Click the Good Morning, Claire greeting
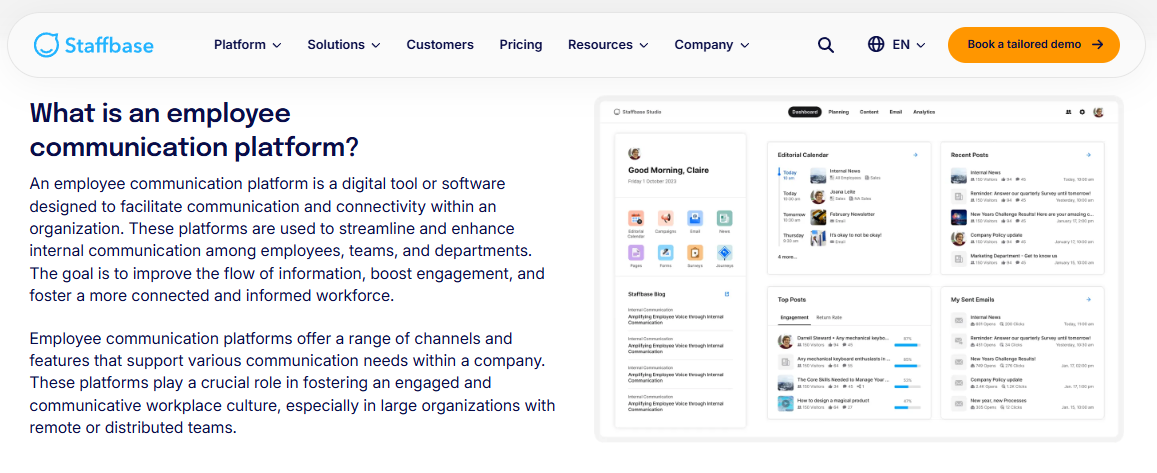The height and width of the screenshot is (473, 1157). point(669,170)
